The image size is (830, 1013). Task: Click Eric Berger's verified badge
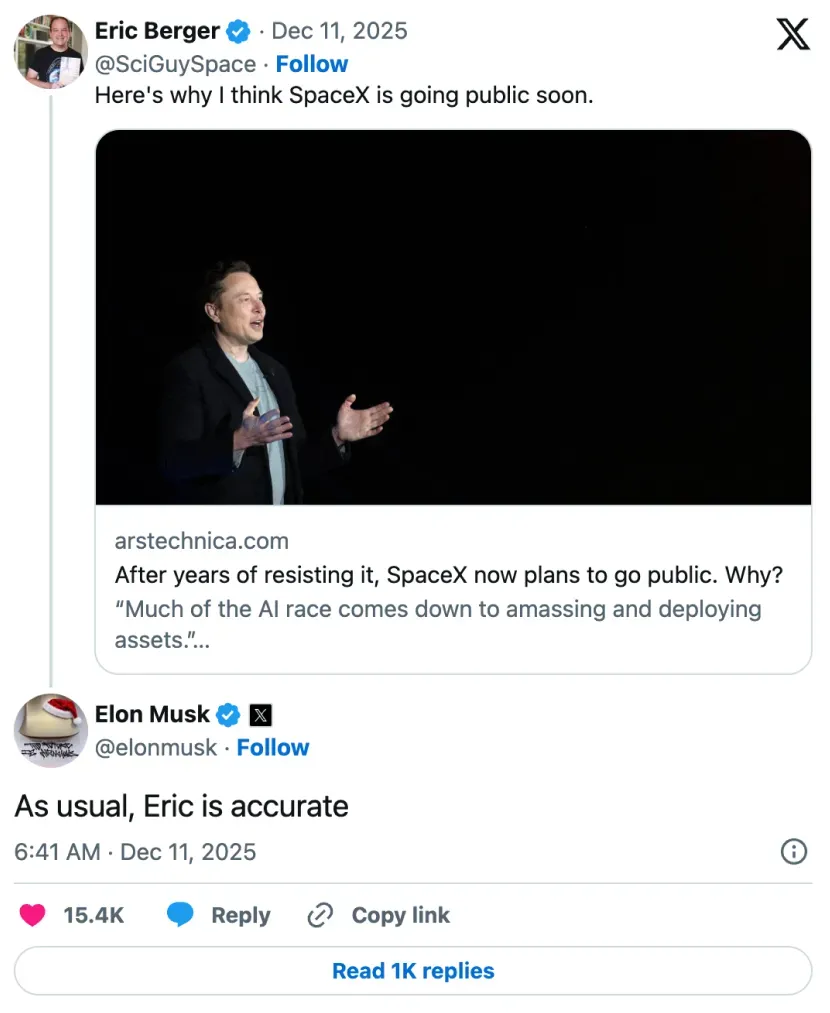pos(238,32)
